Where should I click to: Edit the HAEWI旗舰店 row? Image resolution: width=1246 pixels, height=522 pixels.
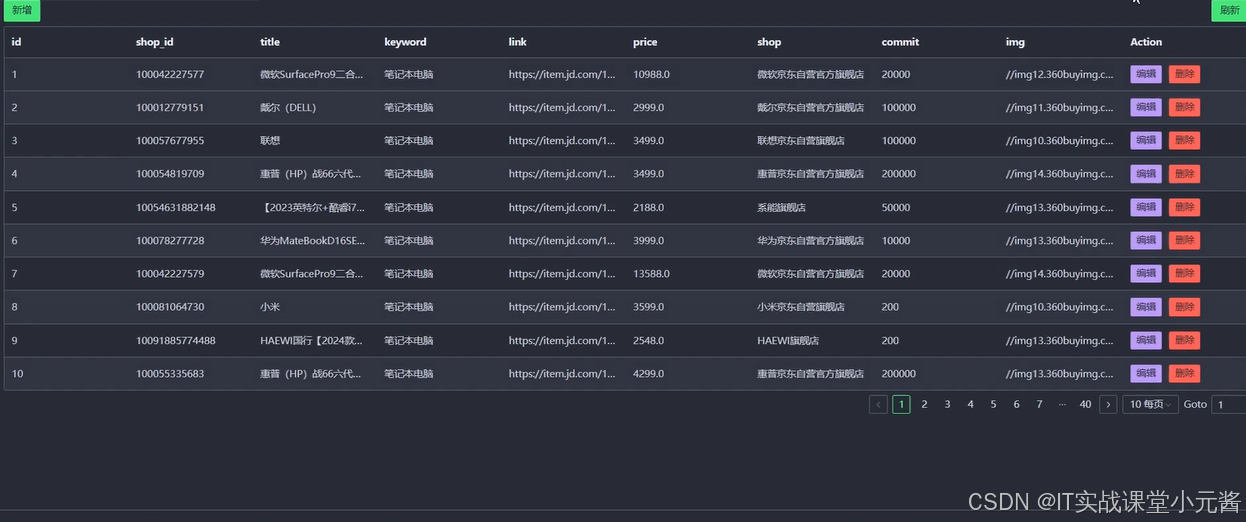click(x=1146, y=340)
